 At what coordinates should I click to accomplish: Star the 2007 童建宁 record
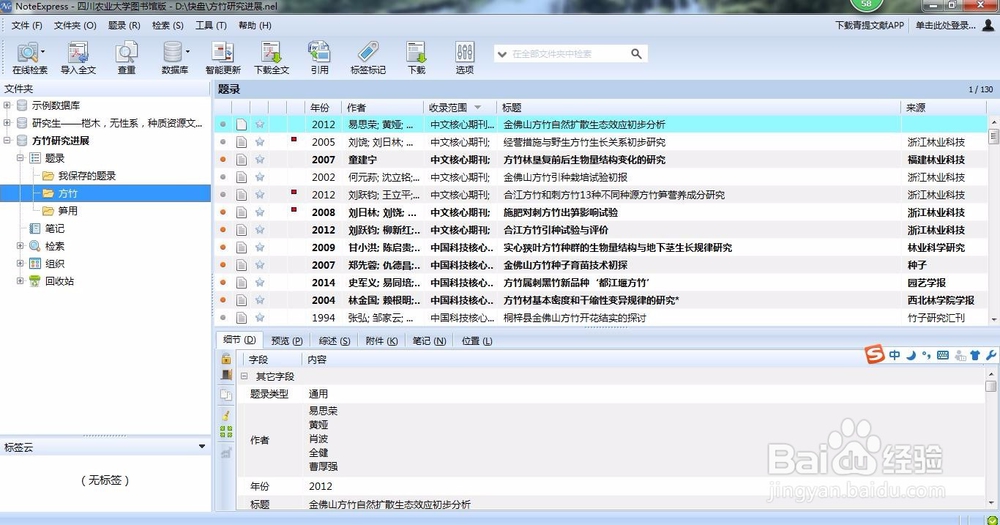click(x=260, y=159)
